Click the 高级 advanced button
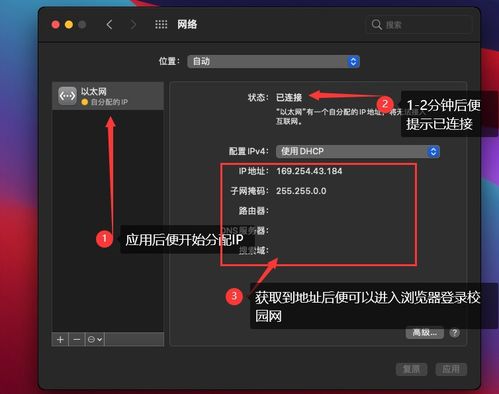499x394 pixels. click(x=425, y=333)
